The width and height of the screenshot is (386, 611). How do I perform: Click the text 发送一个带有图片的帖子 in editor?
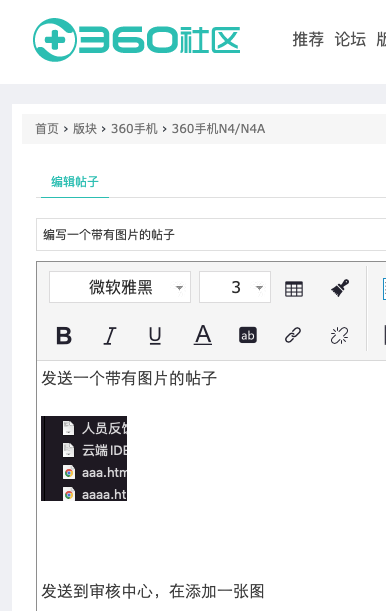[x=129, y=378]
